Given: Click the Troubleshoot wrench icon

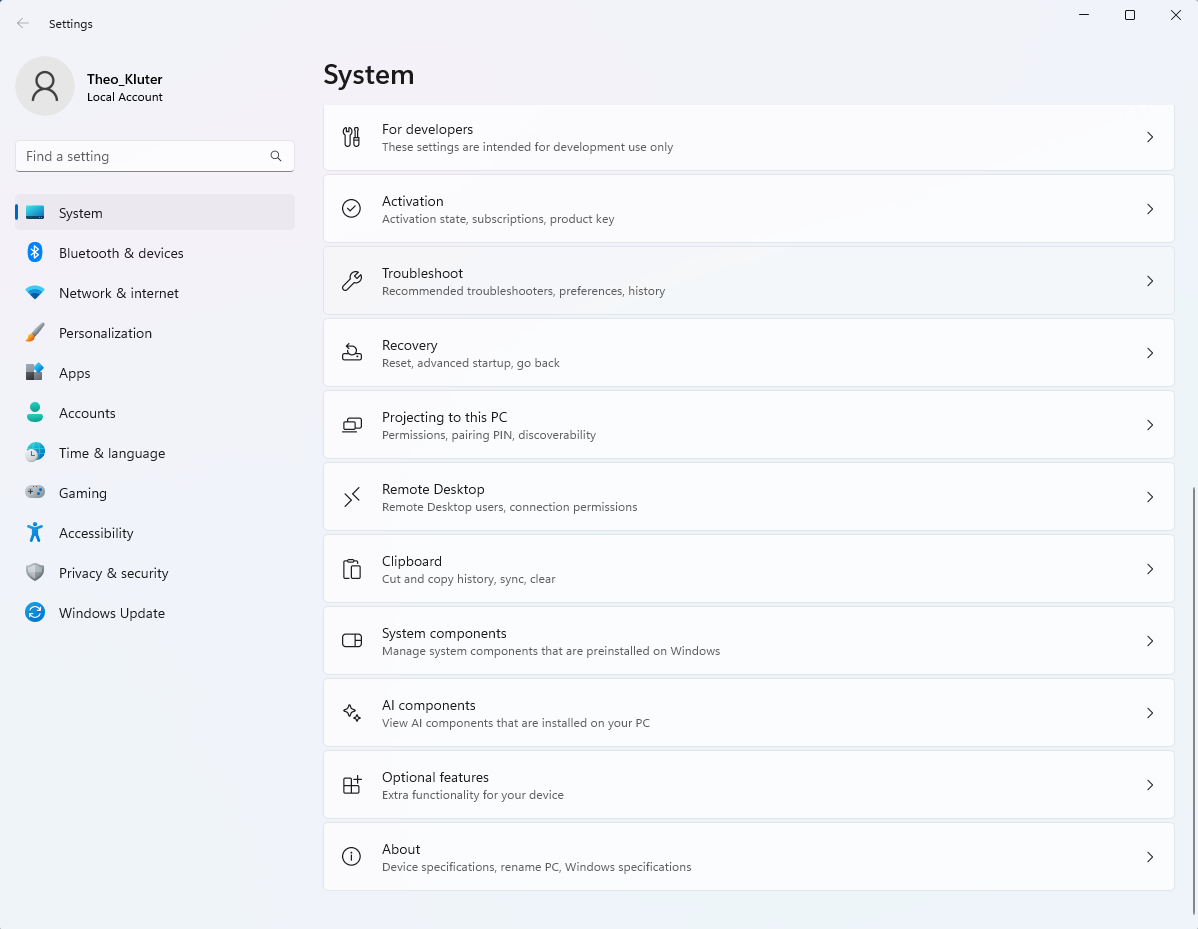Looking at the screenshot, I should [x=351, y=281].
